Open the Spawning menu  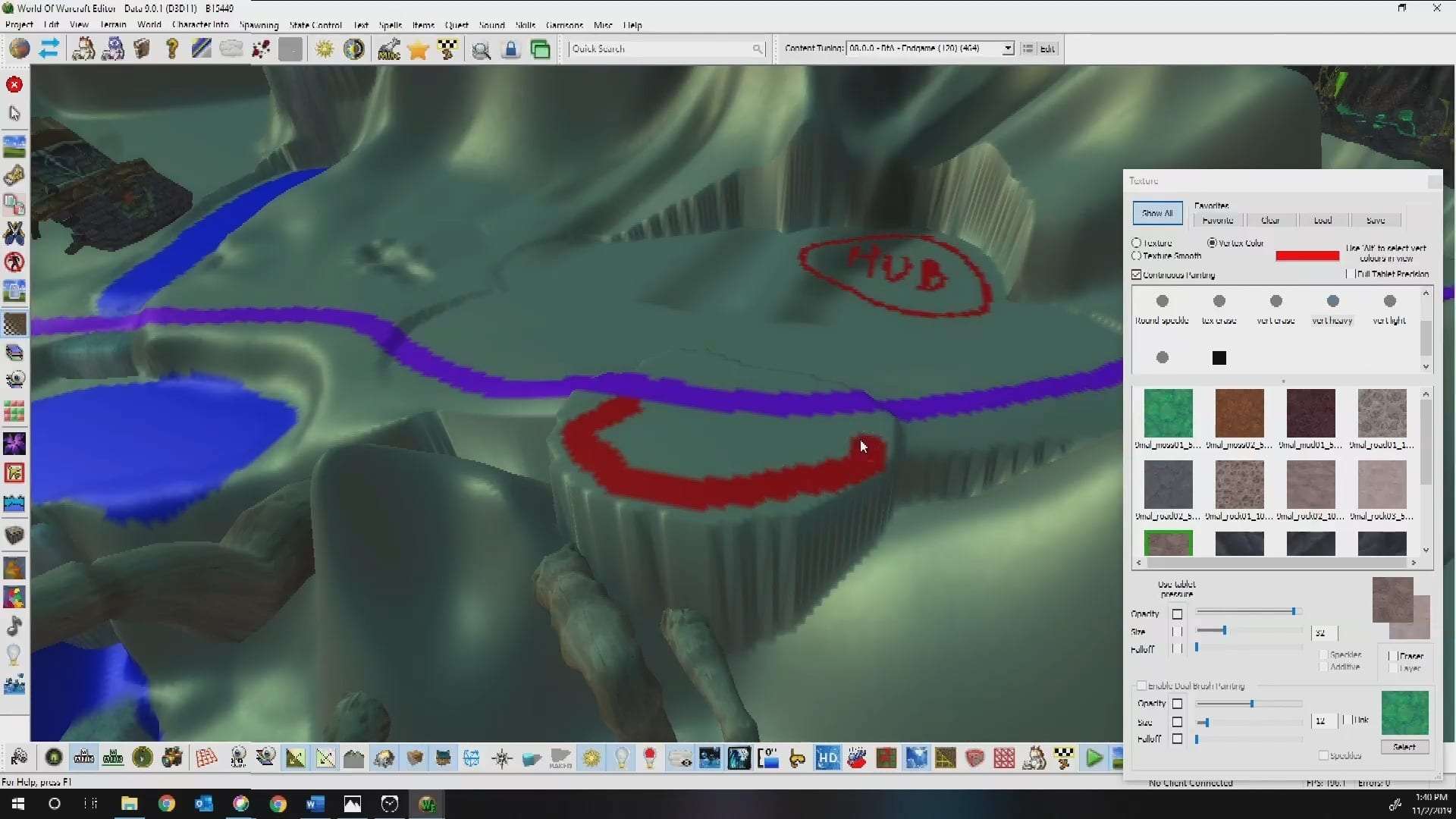(x=259, y=25)
